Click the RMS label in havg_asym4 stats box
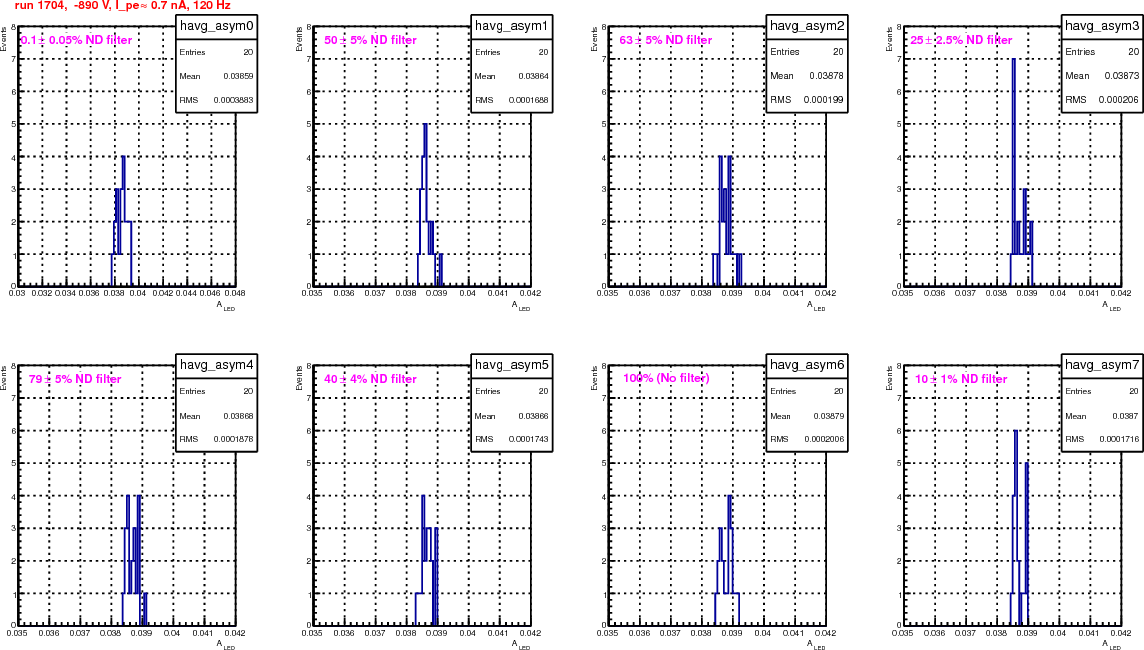 pyautogui.click(x=189, y=439)
